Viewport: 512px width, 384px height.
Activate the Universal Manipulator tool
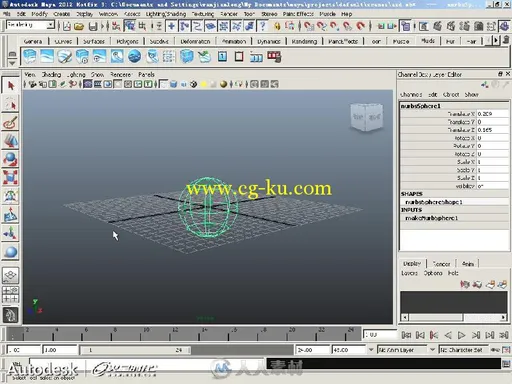(10, 196)
